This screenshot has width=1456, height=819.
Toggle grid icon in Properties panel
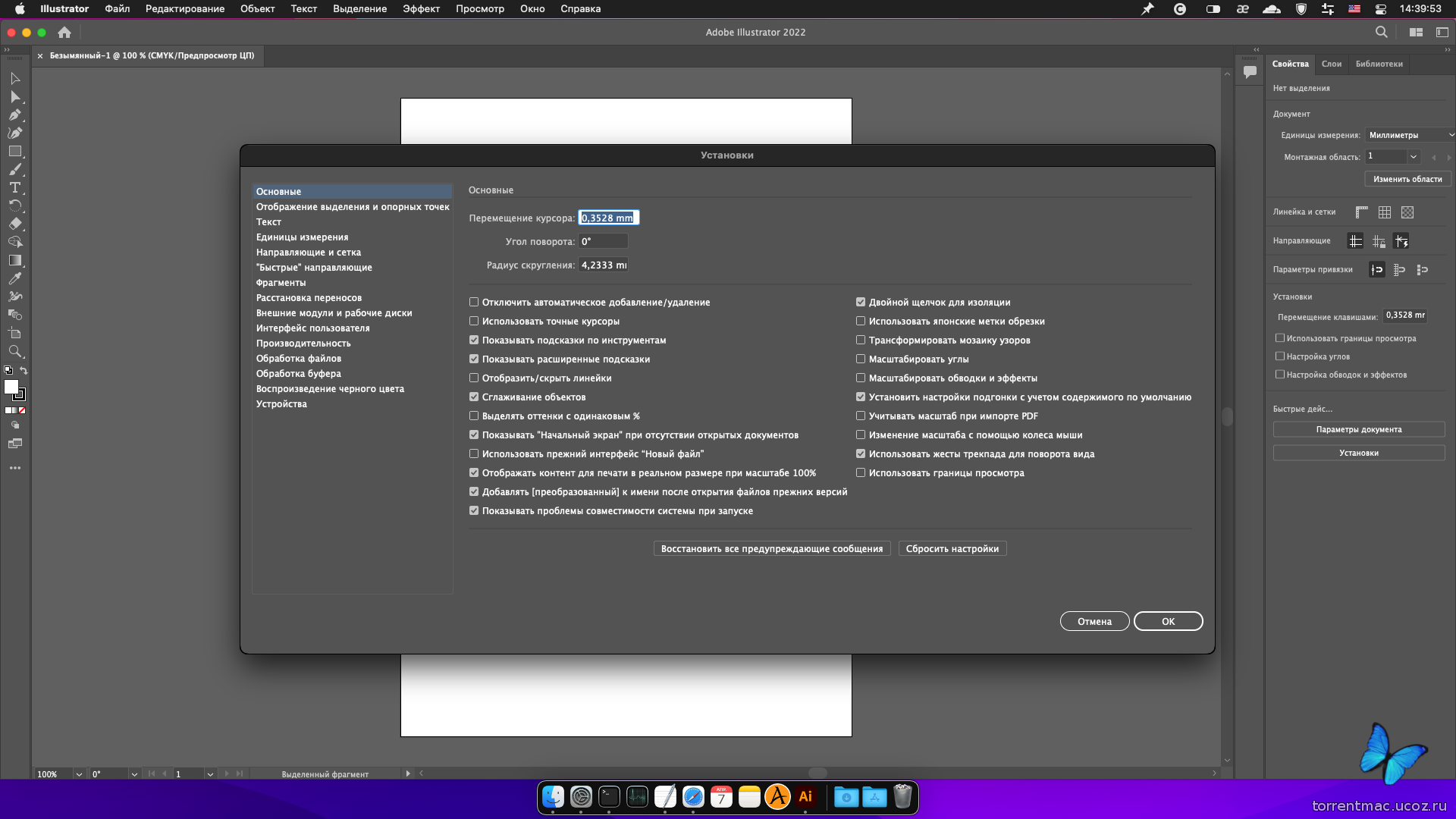coord(1385,212)
